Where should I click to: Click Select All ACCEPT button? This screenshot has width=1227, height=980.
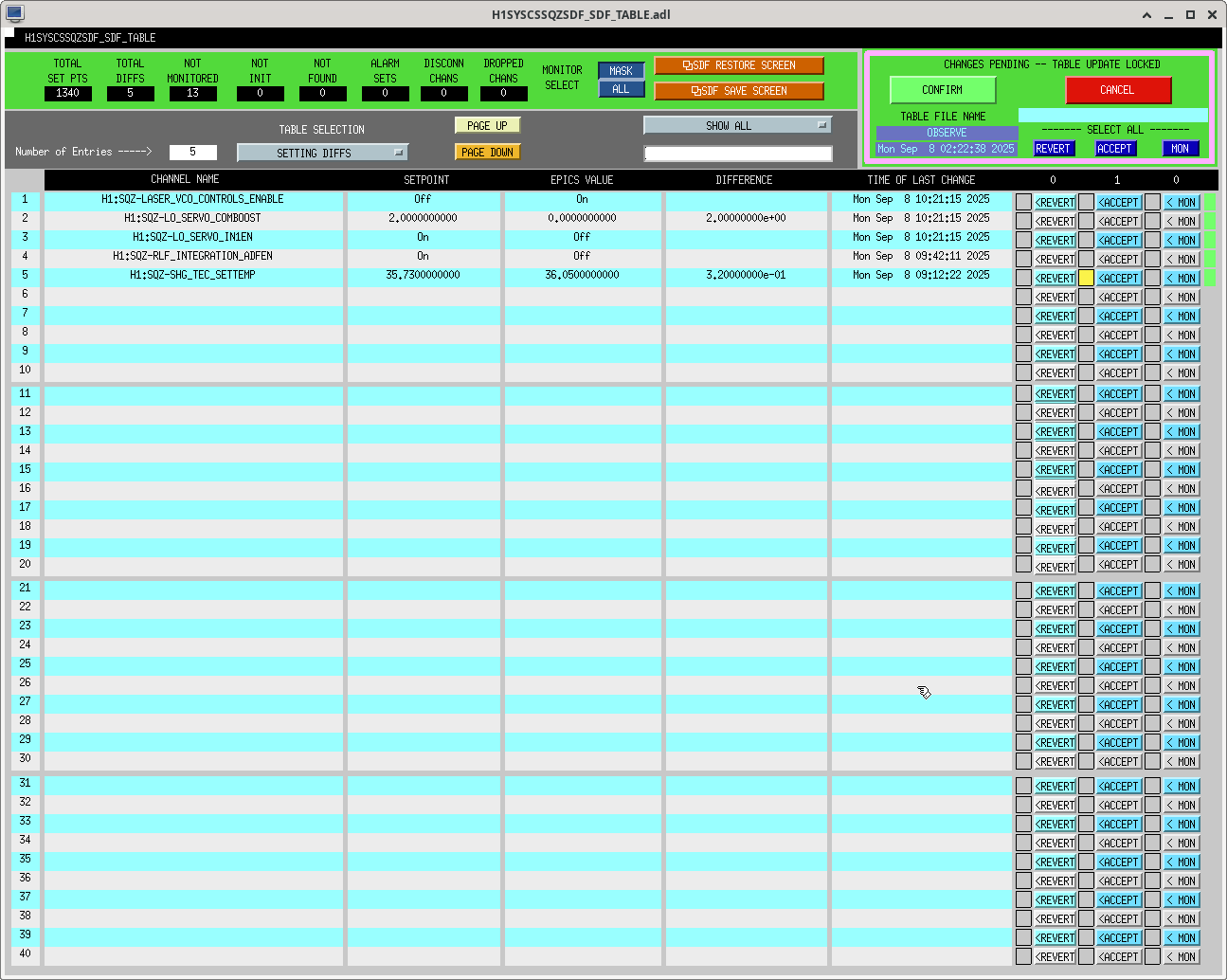[x=1115, y=149]
